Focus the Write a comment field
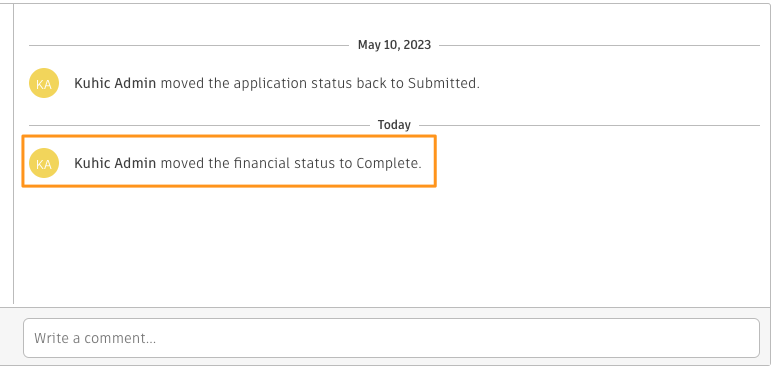 click(x=391, y=338)
